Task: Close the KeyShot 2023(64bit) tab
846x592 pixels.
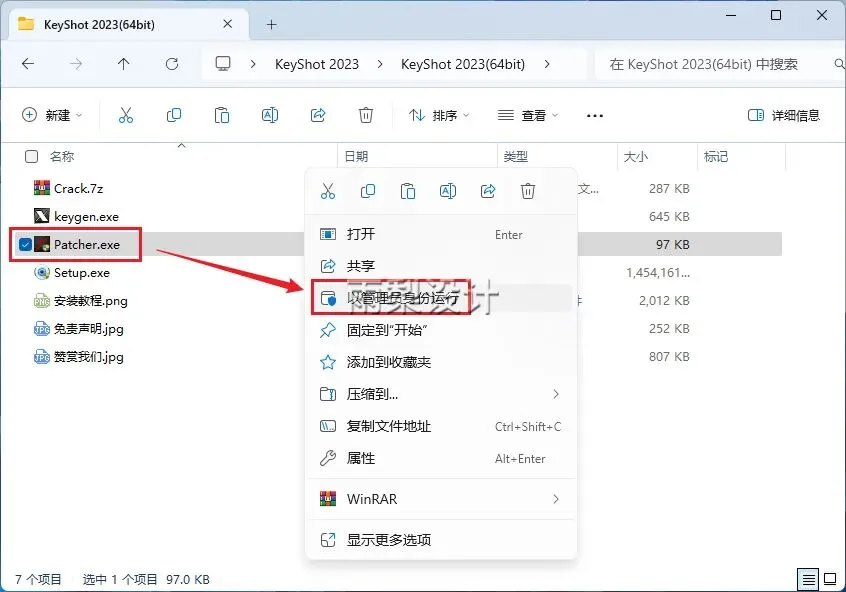Action: tap(228, 24)
